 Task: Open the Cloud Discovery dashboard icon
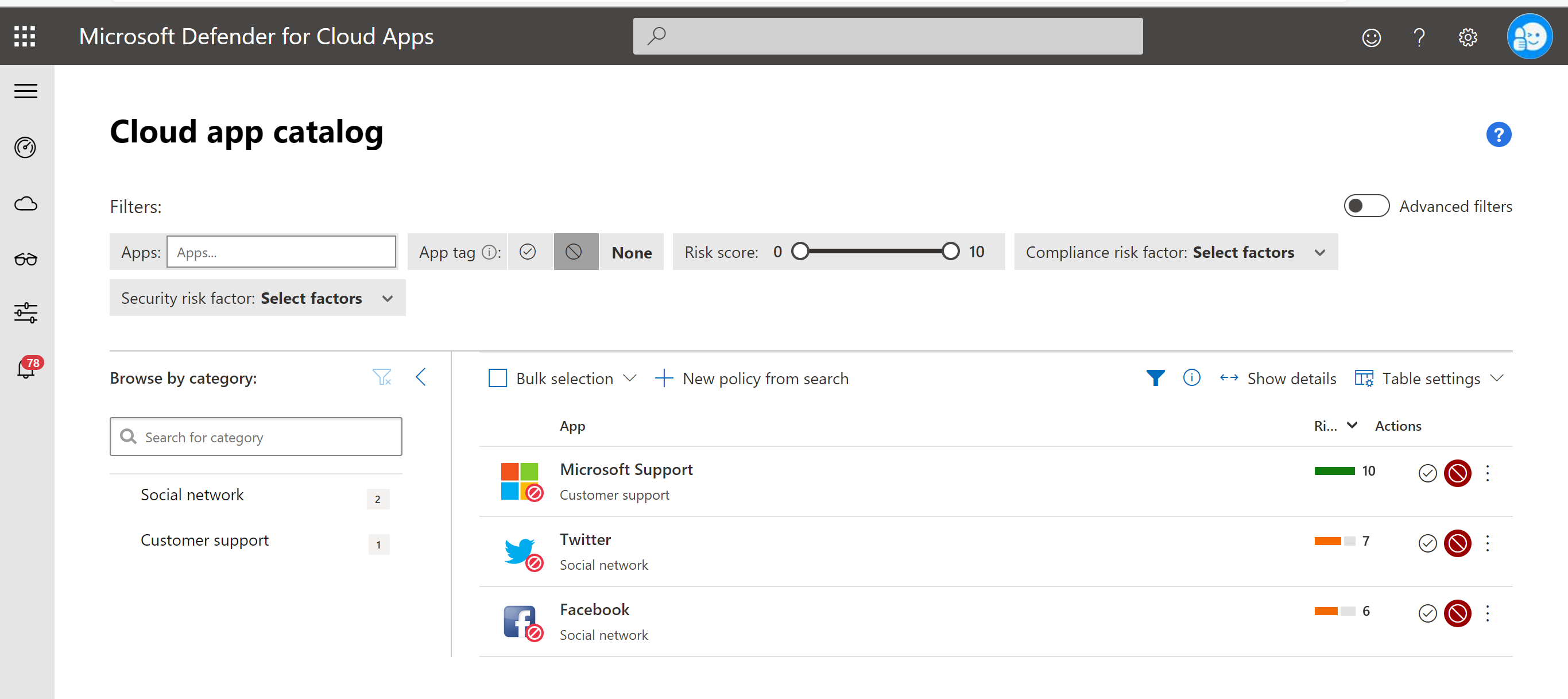25,146
